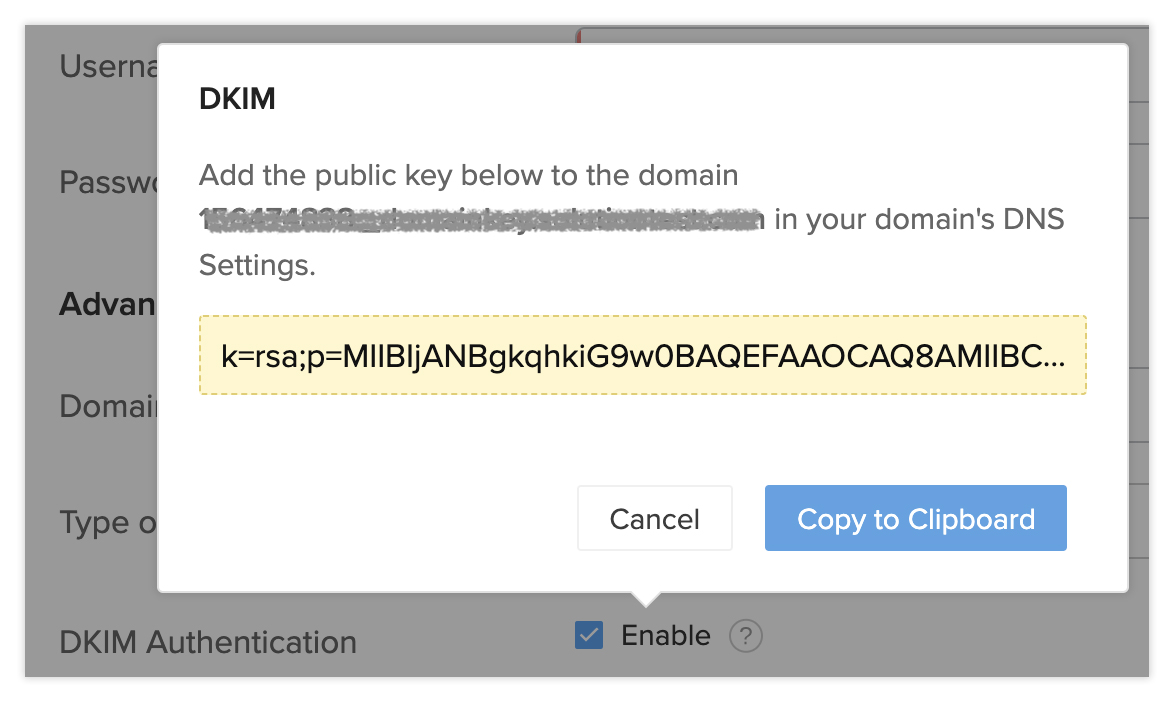Uncheck the DKIM Enable checkbox

pos(589,635)
